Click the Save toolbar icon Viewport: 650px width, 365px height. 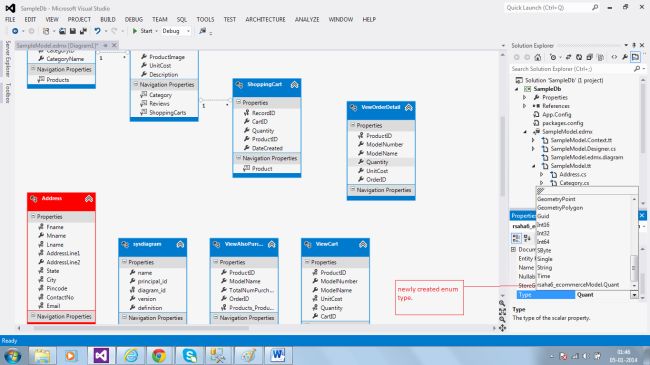73,31
